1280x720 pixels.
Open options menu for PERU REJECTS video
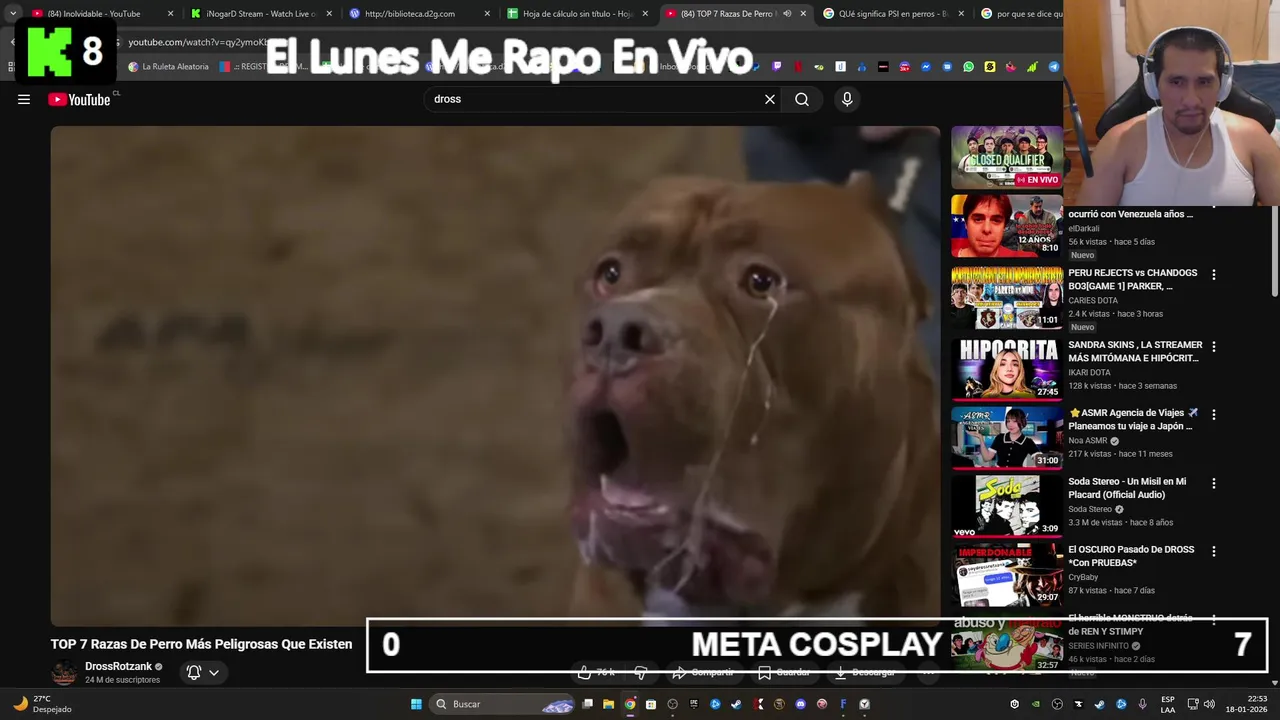tap(1214, 274)
